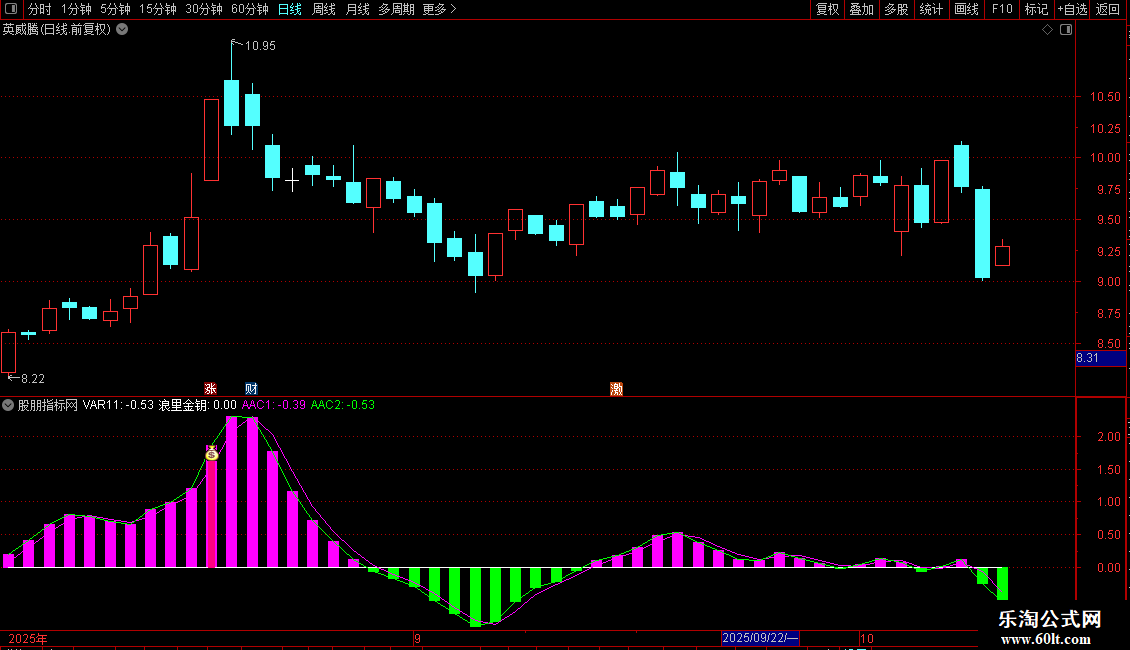Open the 多周期 multi-period view

[x=396, y=9]
